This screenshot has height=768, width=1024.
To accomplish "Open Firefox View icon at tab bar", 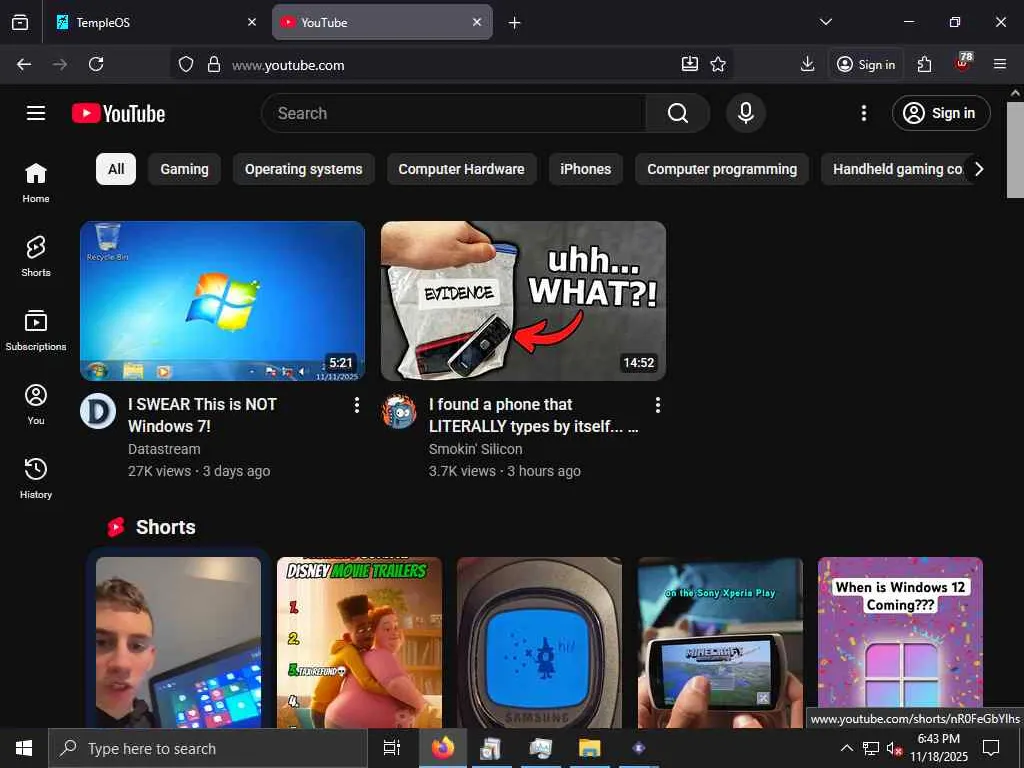I will click(x=20, y=22).
